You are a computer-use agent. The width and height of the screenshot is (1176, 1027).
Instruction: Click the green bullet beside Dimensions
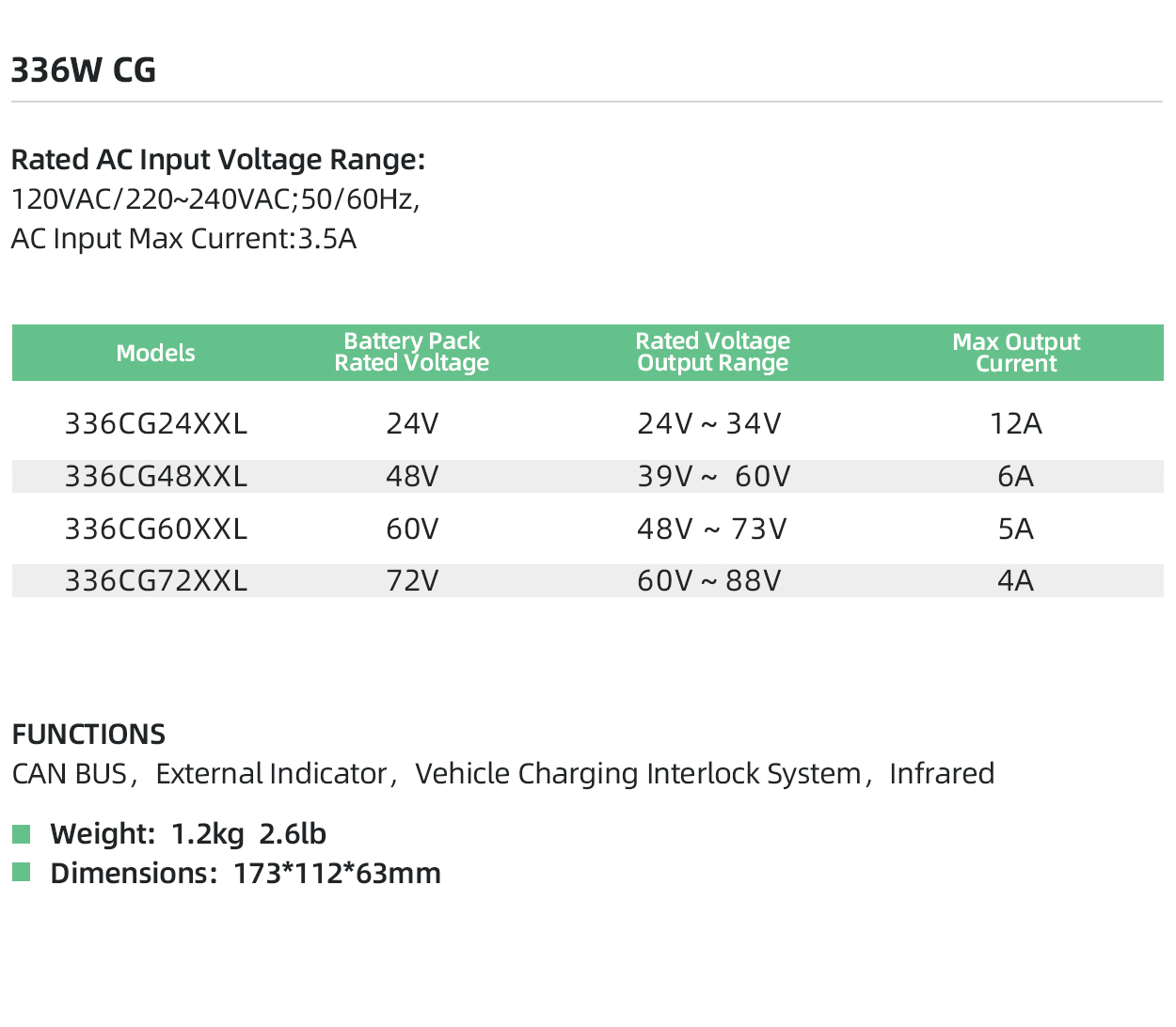tap(22, 873)
